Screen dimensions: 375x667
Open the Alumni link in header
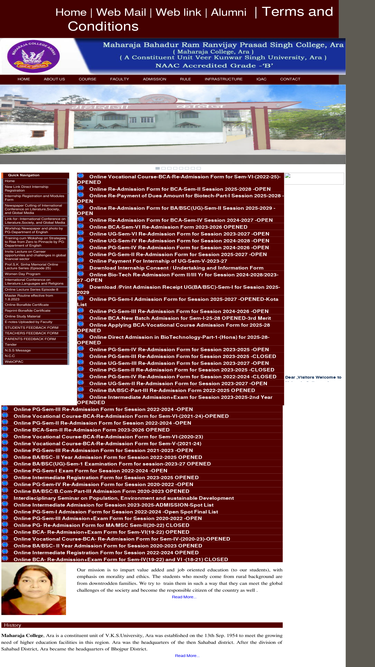(x=228, y=12)
